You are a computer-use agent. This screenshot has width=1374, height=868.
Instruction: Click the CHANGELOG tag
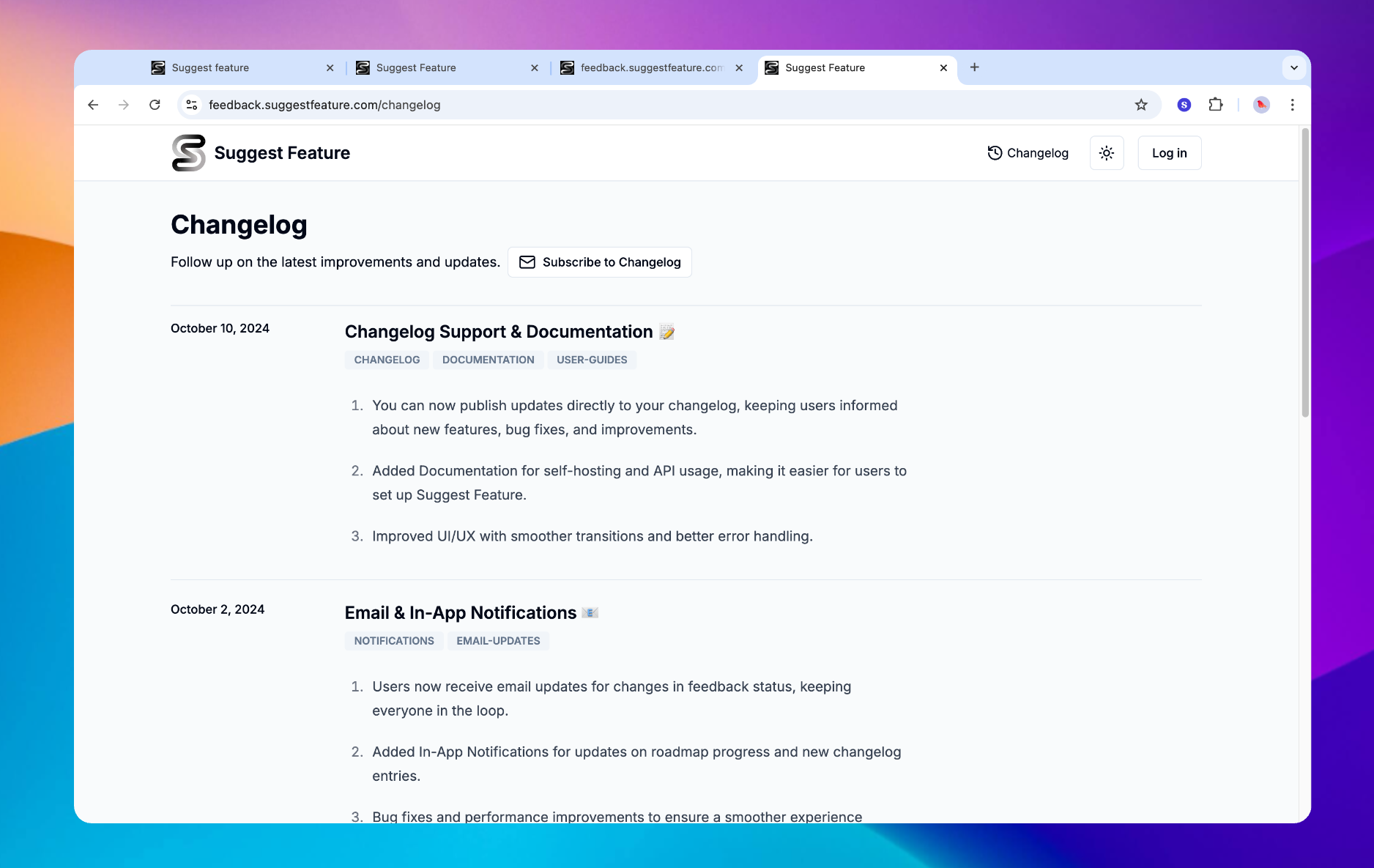click(x=387, y=360)
